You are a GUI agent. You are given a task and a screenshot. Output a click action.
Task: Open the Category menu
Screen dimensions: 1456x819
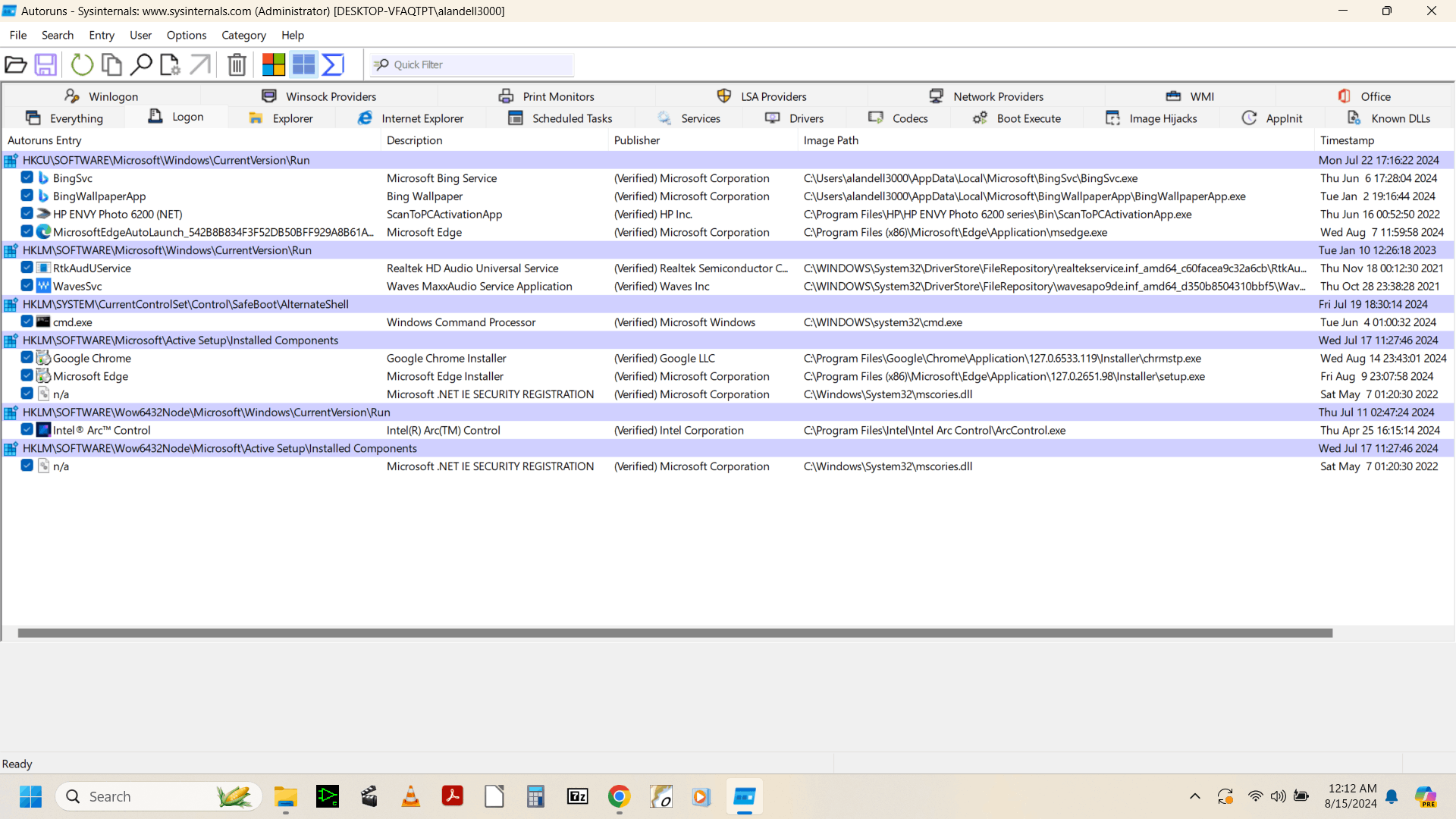click(243, 35)
